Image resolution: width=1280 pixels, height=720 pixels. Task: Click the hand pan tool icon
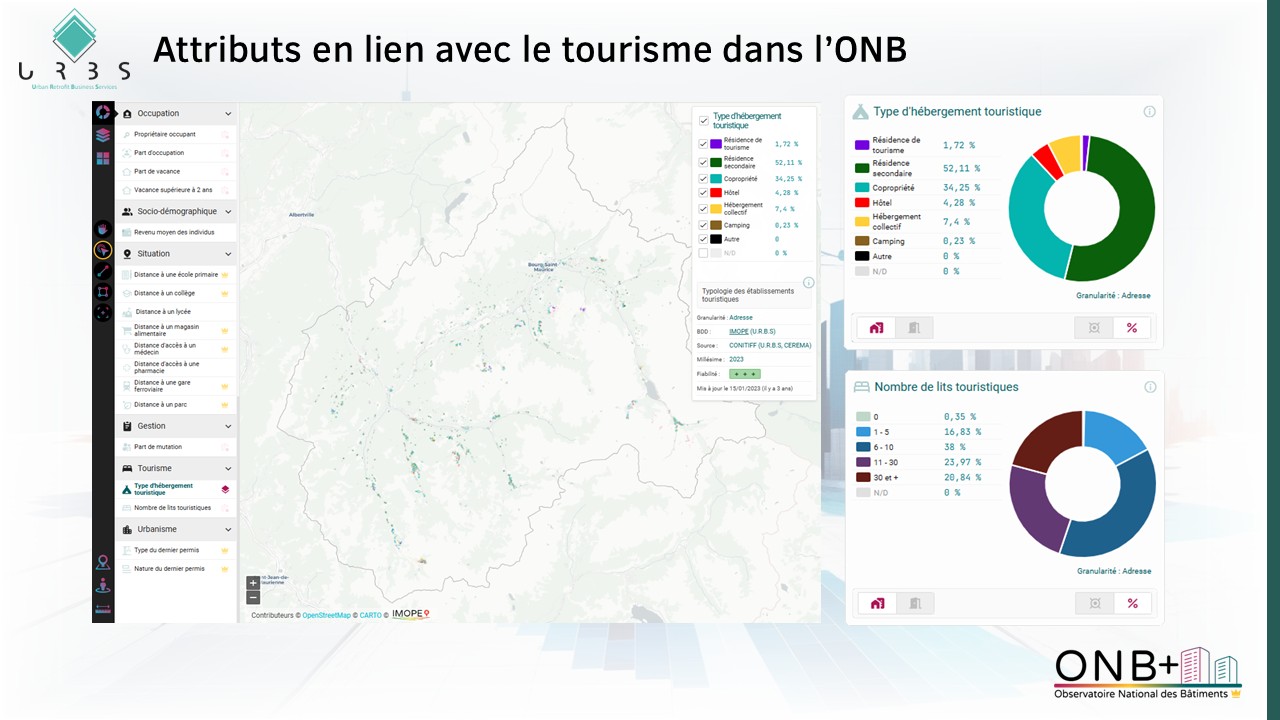click(x=103, y=229)
